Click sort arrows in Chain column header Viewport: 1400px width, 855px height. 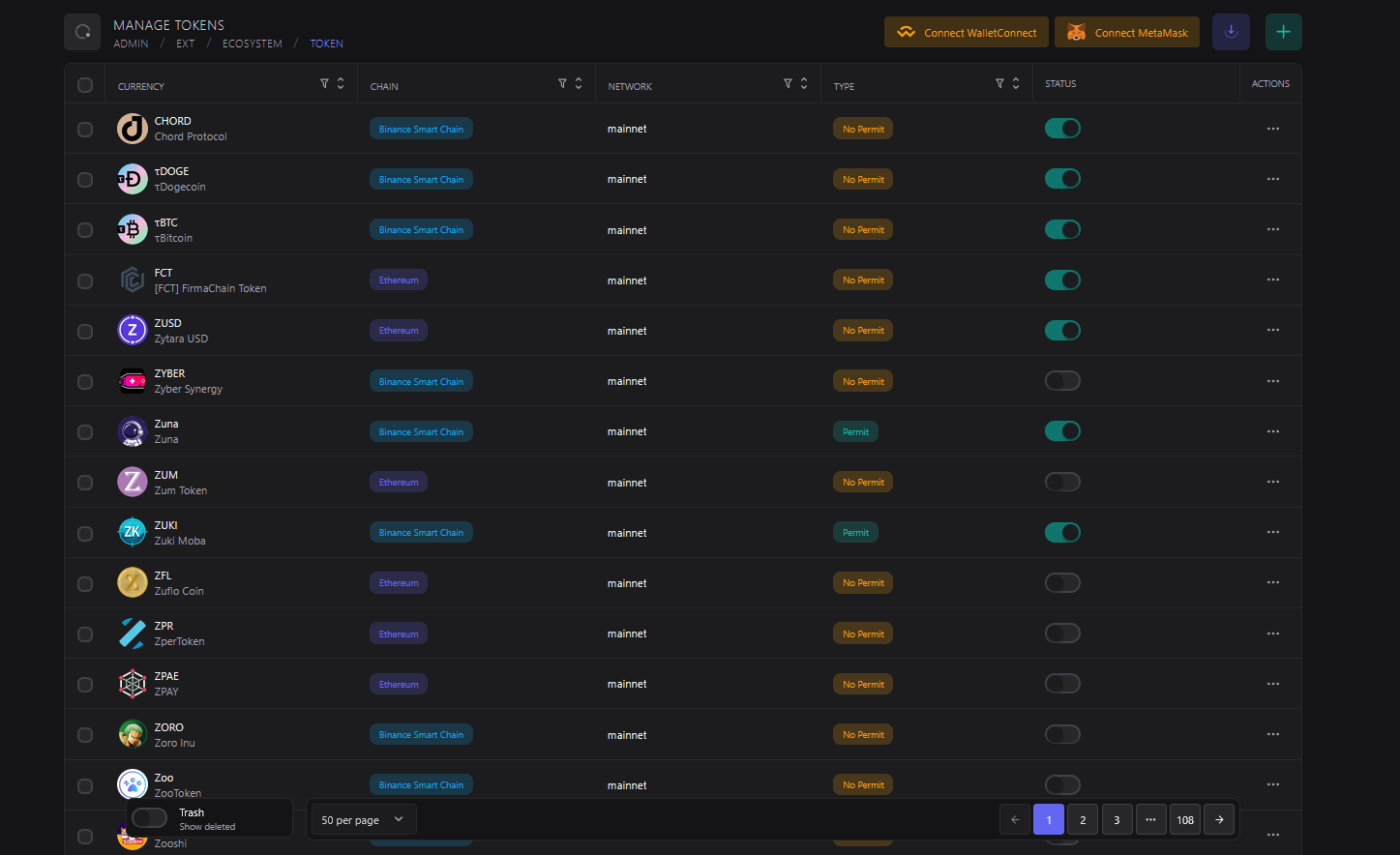579,84
